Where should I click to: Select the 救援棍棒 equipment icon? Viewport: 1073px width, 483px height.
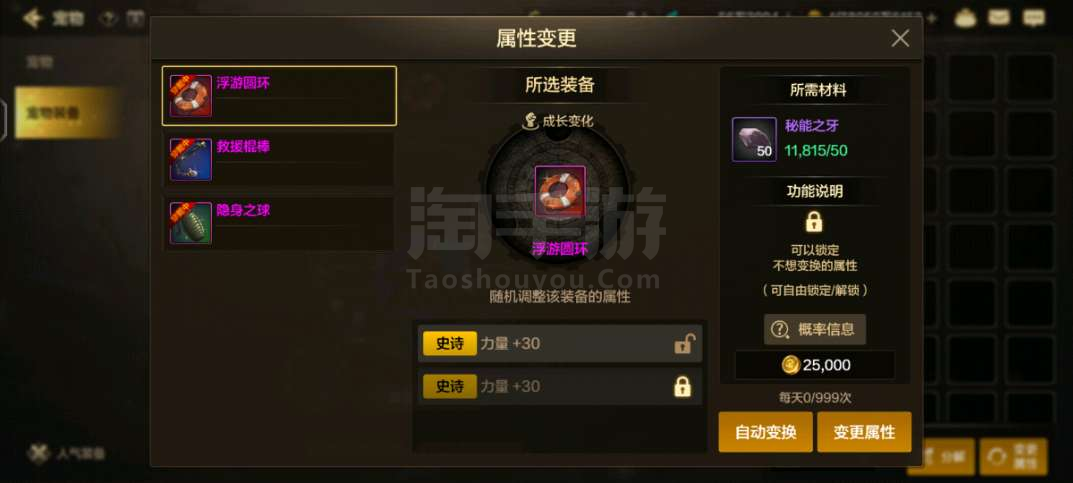pyautogui.click(x=191, y=159)
